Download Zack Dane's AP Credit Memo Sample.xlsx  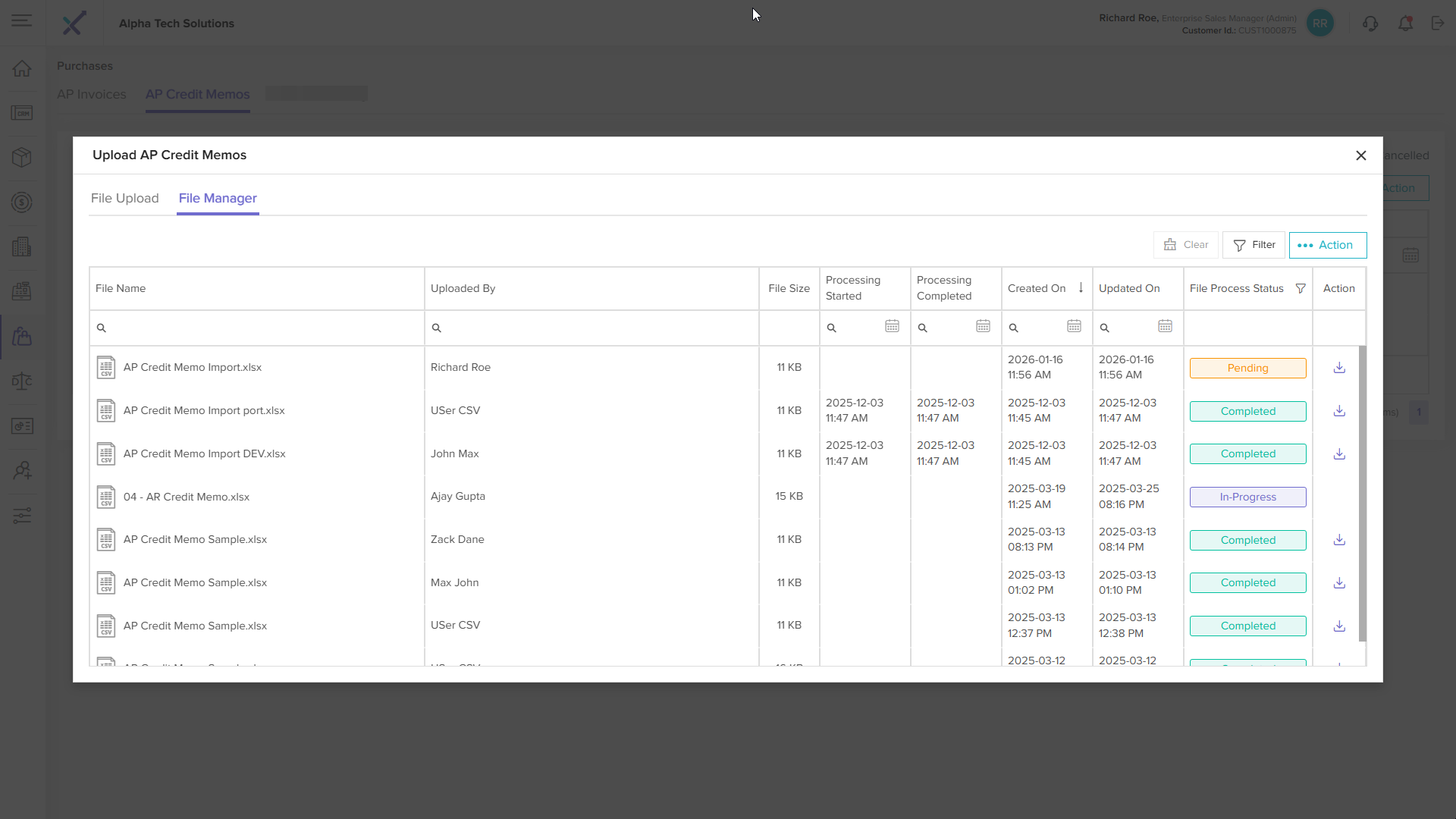[1339, 540]
